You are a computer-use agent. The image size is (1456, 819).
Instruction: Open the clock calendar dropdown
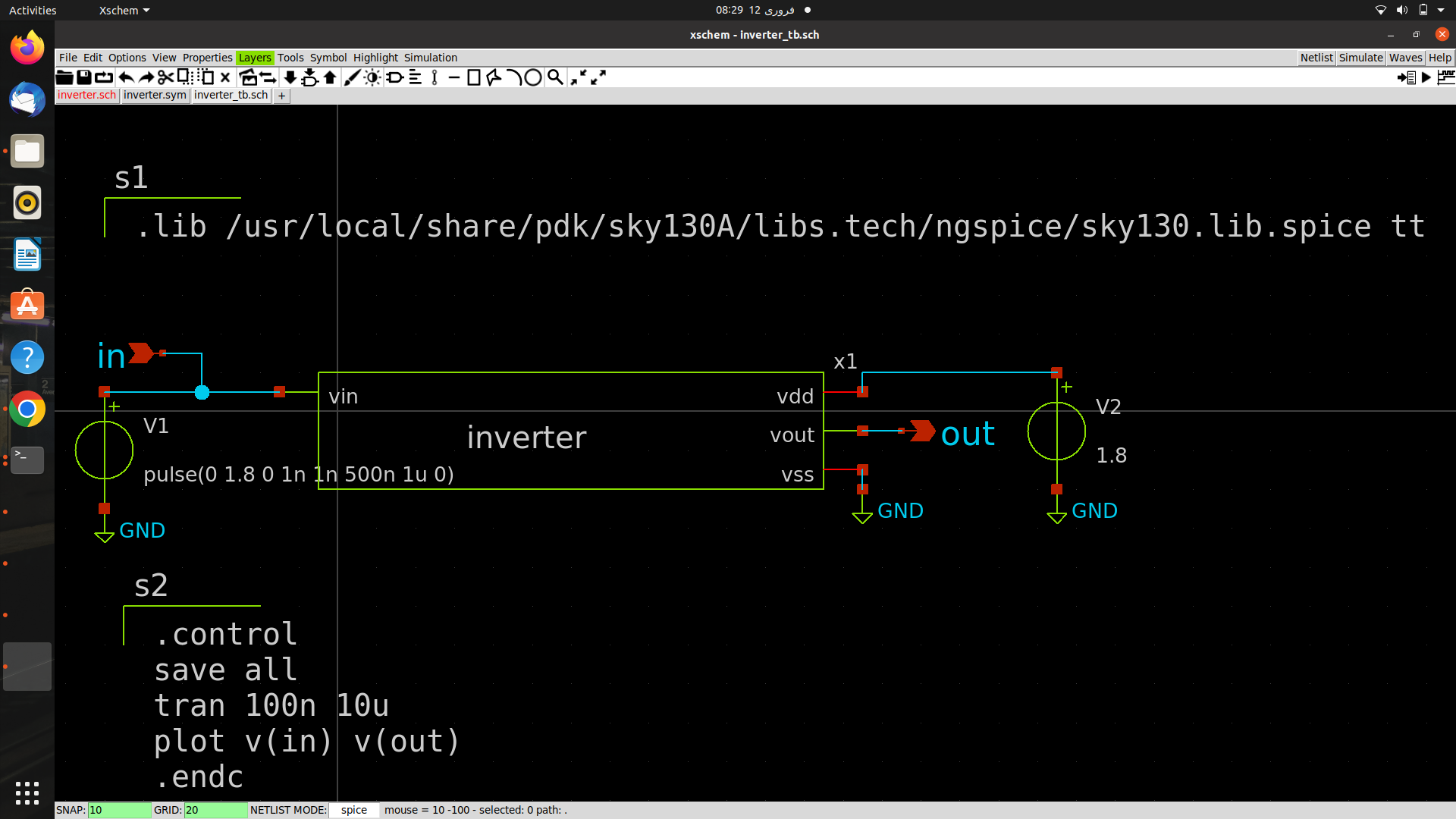coord(755,10)
